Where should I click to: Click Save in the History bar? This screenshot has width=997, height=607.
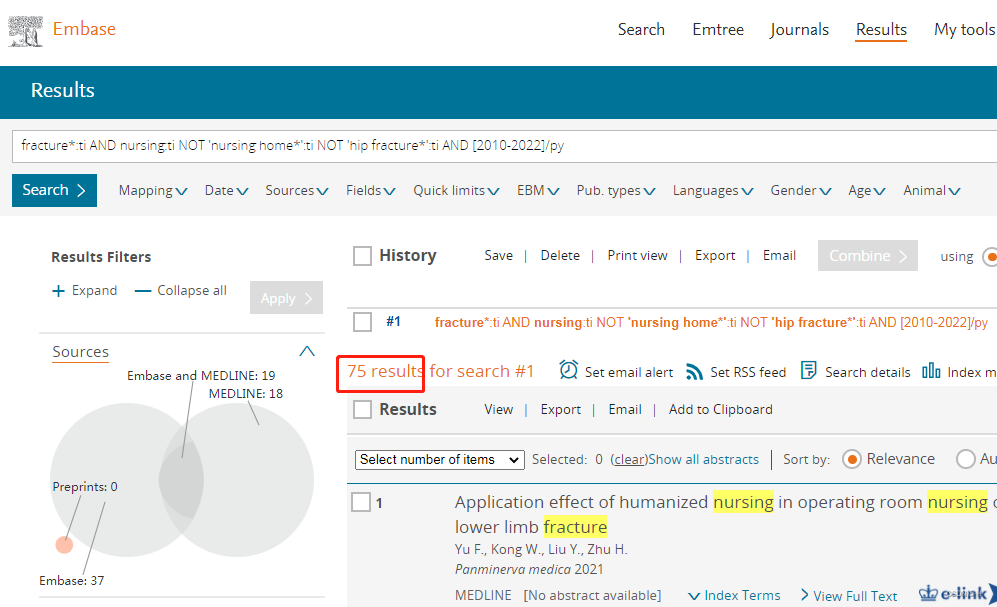498,256
